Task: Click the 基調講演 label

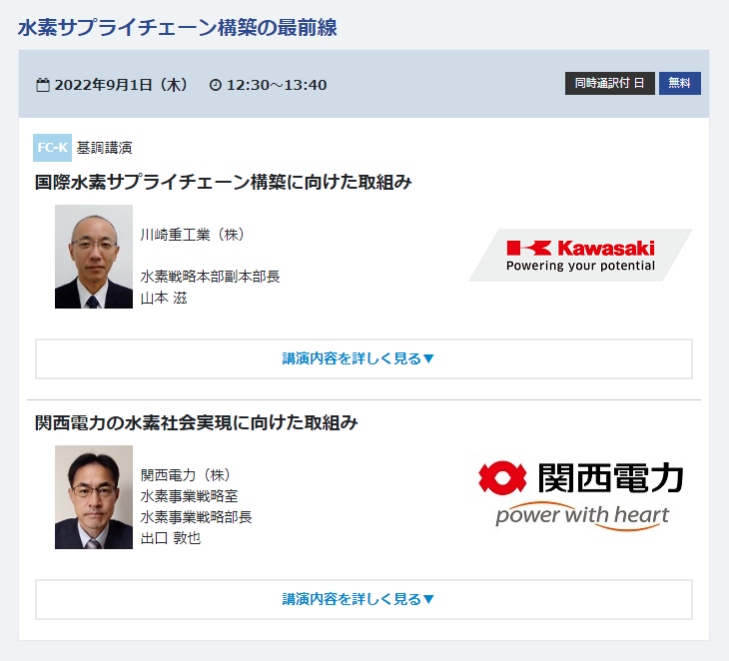Action: tap(104, 148)
